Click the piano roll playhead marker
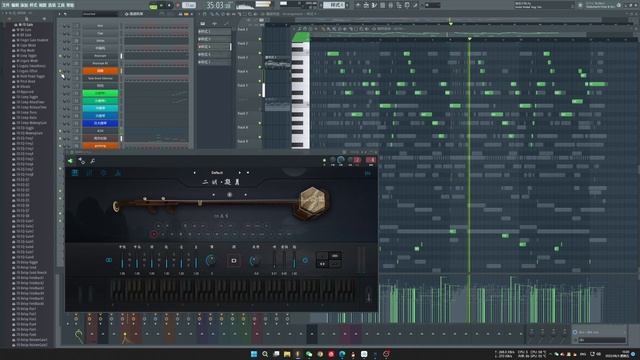The width and height of the screenshot is (640, 360). (469, 39)
